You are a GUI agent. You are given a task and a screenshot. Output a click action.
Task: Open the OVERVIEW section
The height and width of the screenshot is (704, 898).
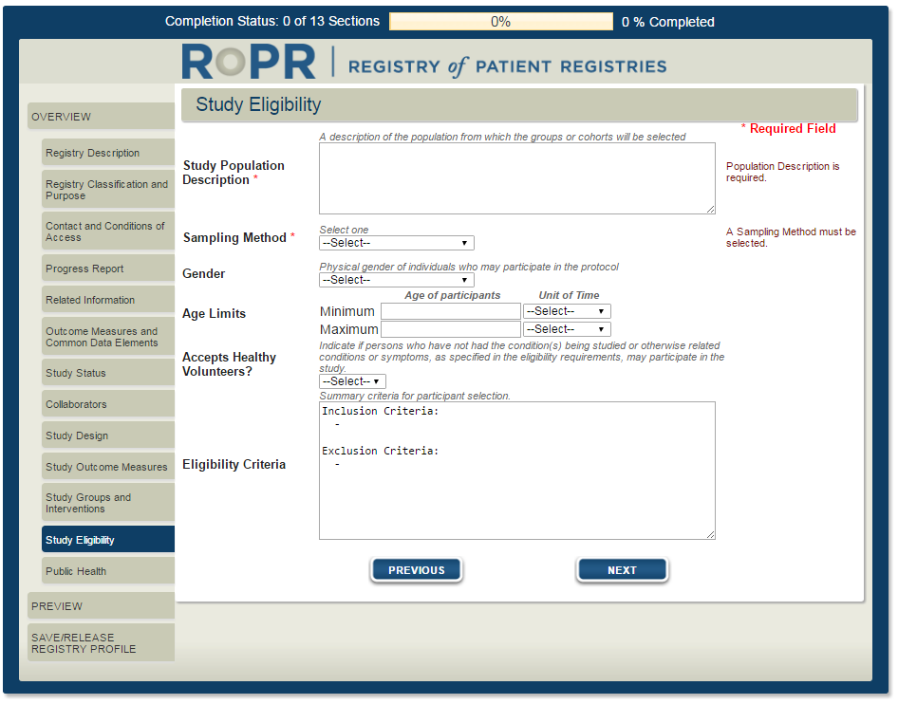pyautogui.click(x=101, y=116)
